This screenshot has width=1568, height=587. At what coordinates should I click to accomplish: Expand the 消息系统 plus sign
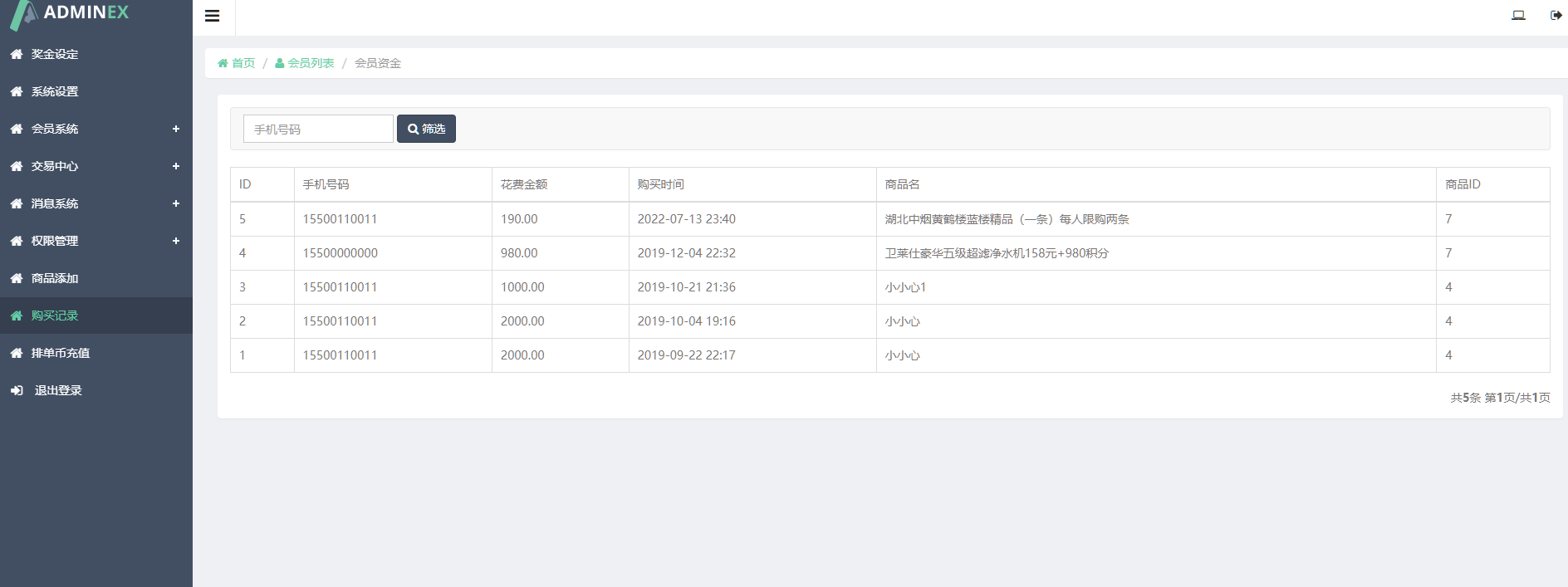[176, 203]
